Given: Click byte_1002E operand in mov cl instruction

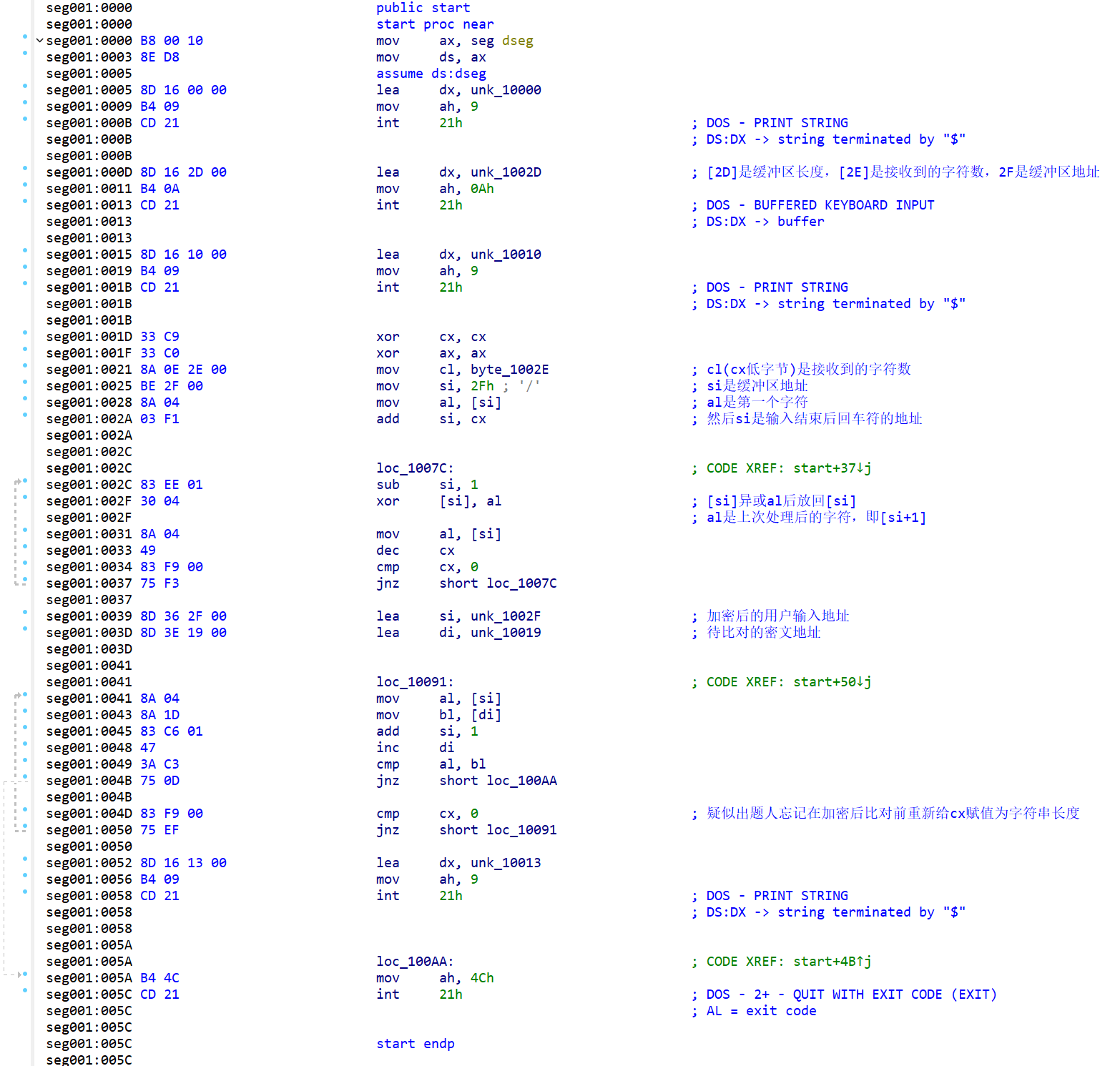Looking at the screenshot, I should coord(509,370).
